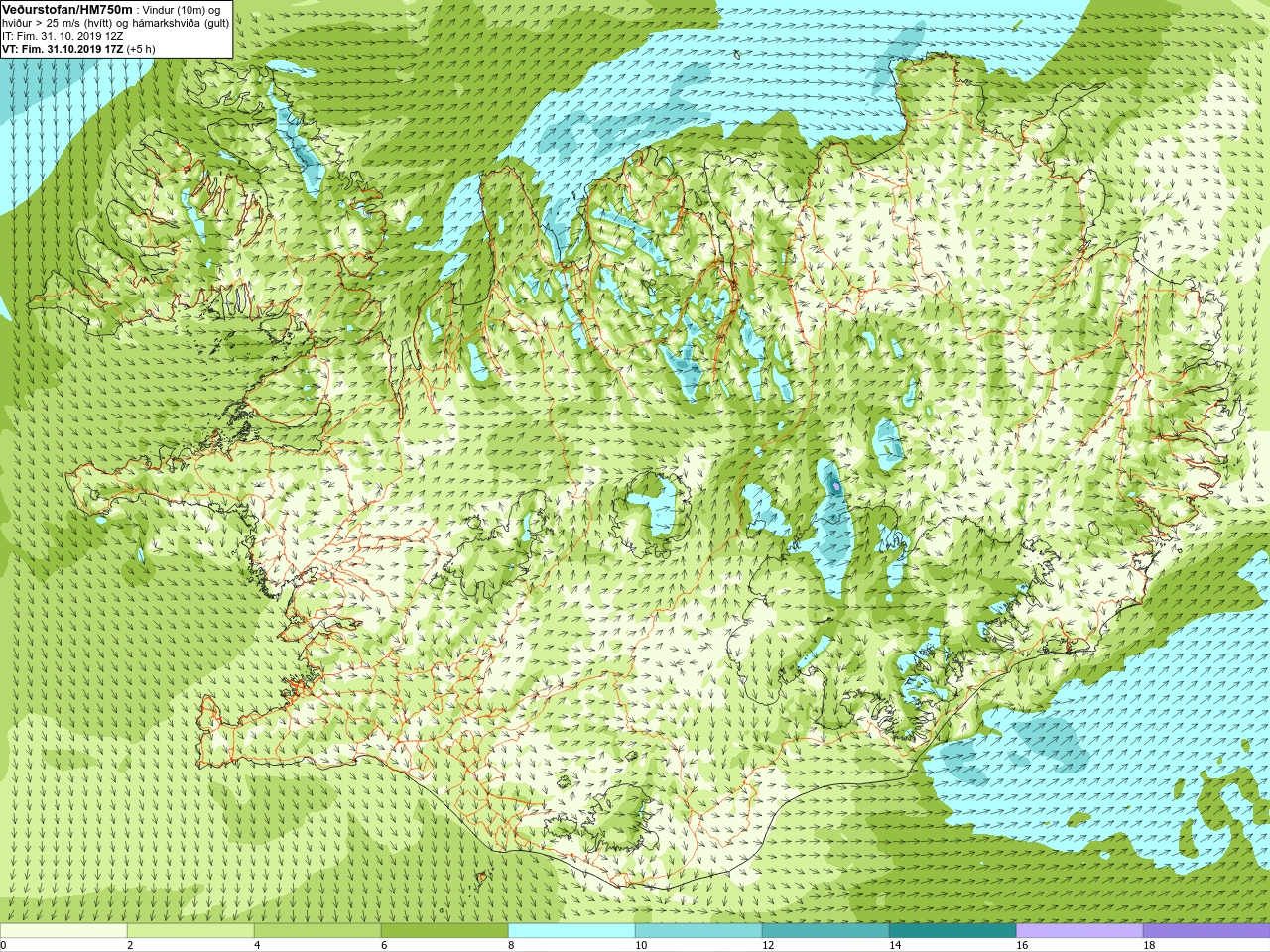
Task: Select the light cyan 8–10 m/s legend swatch
Action: 571,931
